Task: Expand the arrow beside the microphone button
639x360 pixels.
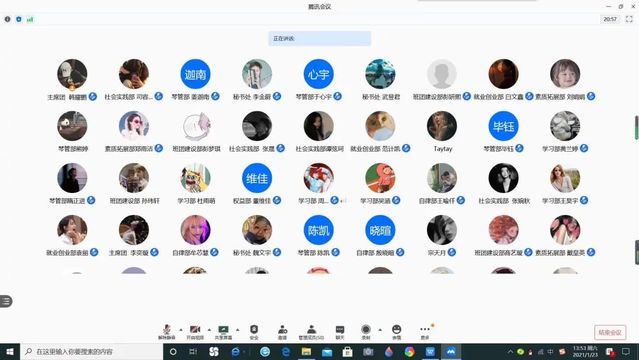Action: (181, 329)
